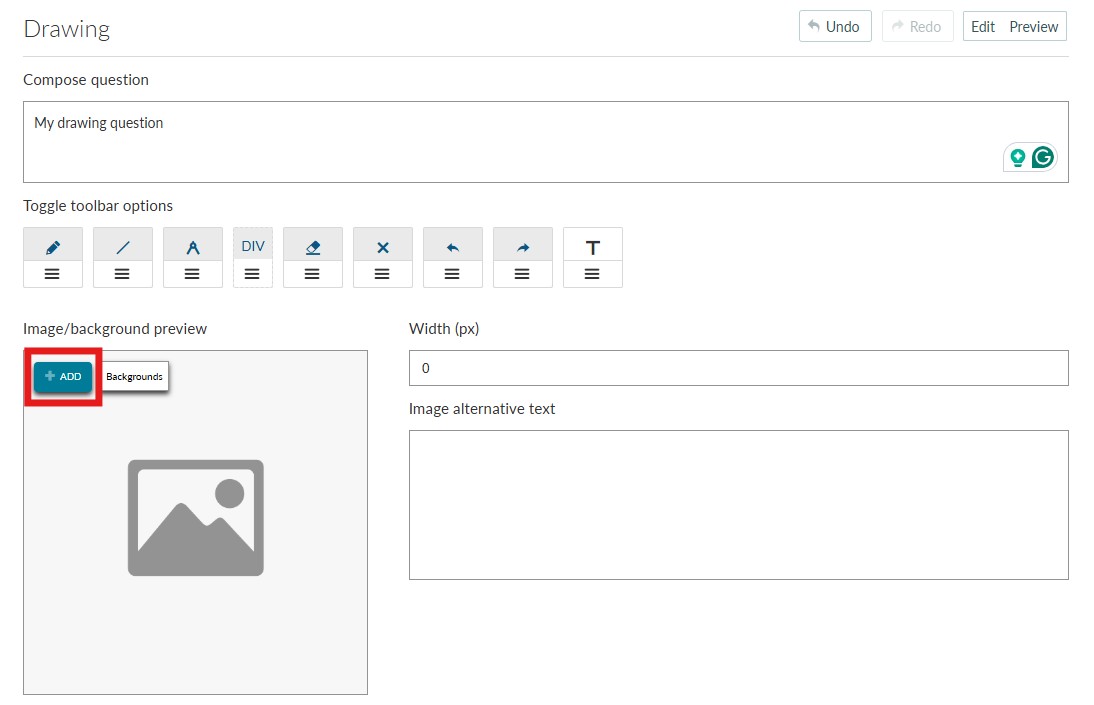The width and height of the screenshot is (1094, 705).
Task: Toggle the clear (X) tool option
Action: tap(383, 246)
